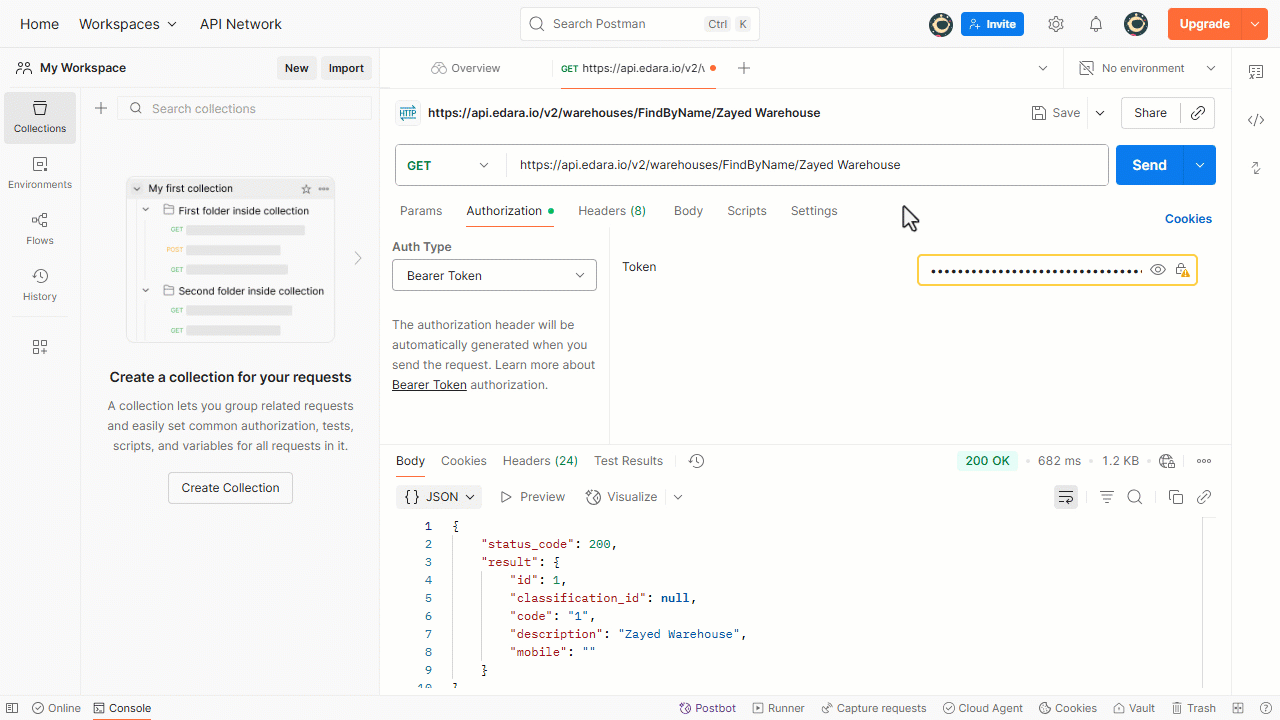The image size is (1280, 720).
Task: Click the filter response icon
Action: point(1107,497)
